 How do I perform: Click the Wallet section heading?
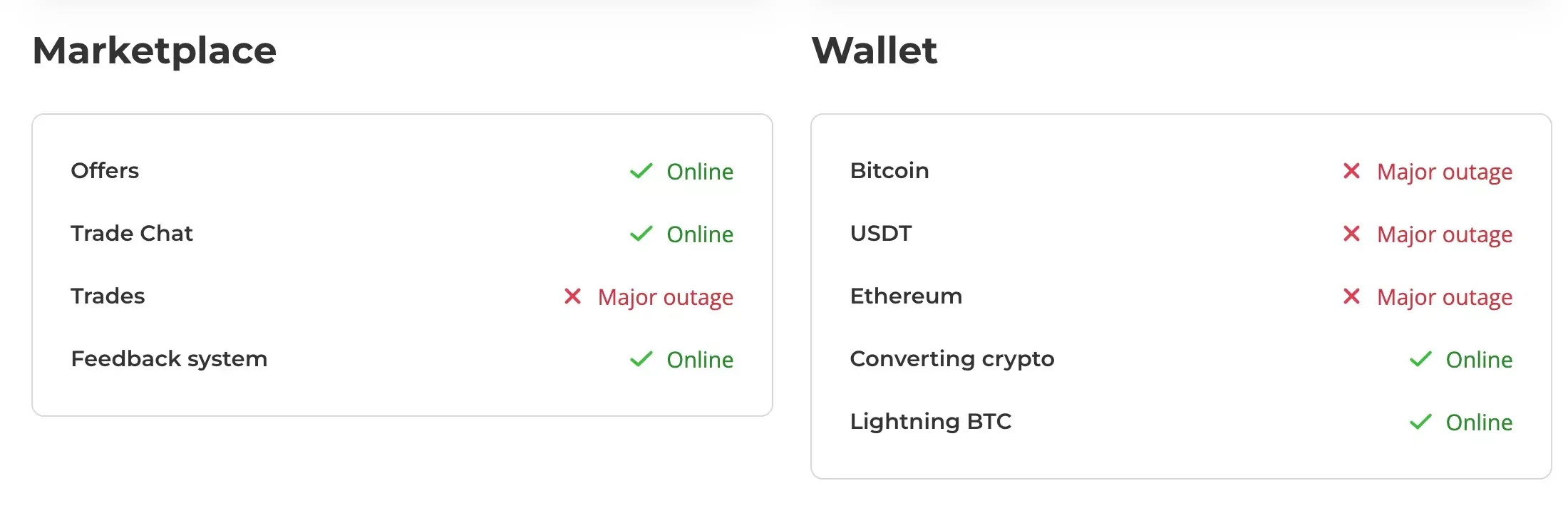click(875, 51)
